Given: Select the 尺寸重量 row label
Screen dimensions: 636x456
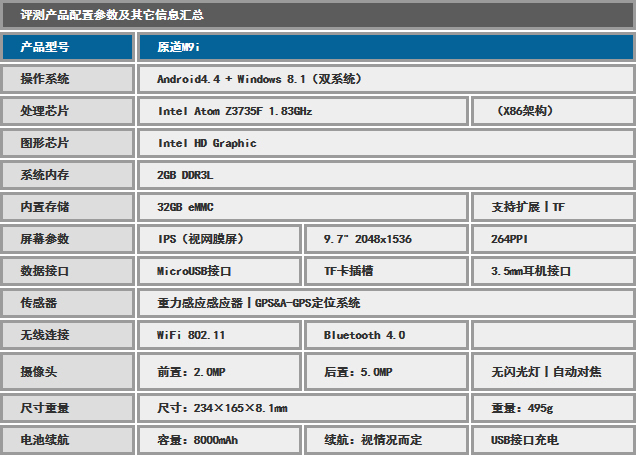Looking at the screenshot, I should pyautogui.click(x=68, y=408).
